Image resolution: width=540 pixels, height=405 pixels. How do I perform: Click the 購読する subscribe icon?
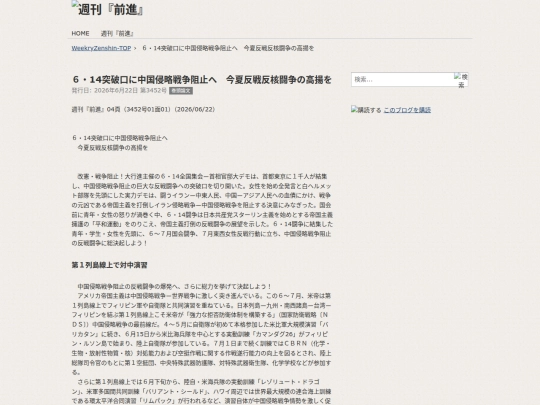tap(366, 110)
